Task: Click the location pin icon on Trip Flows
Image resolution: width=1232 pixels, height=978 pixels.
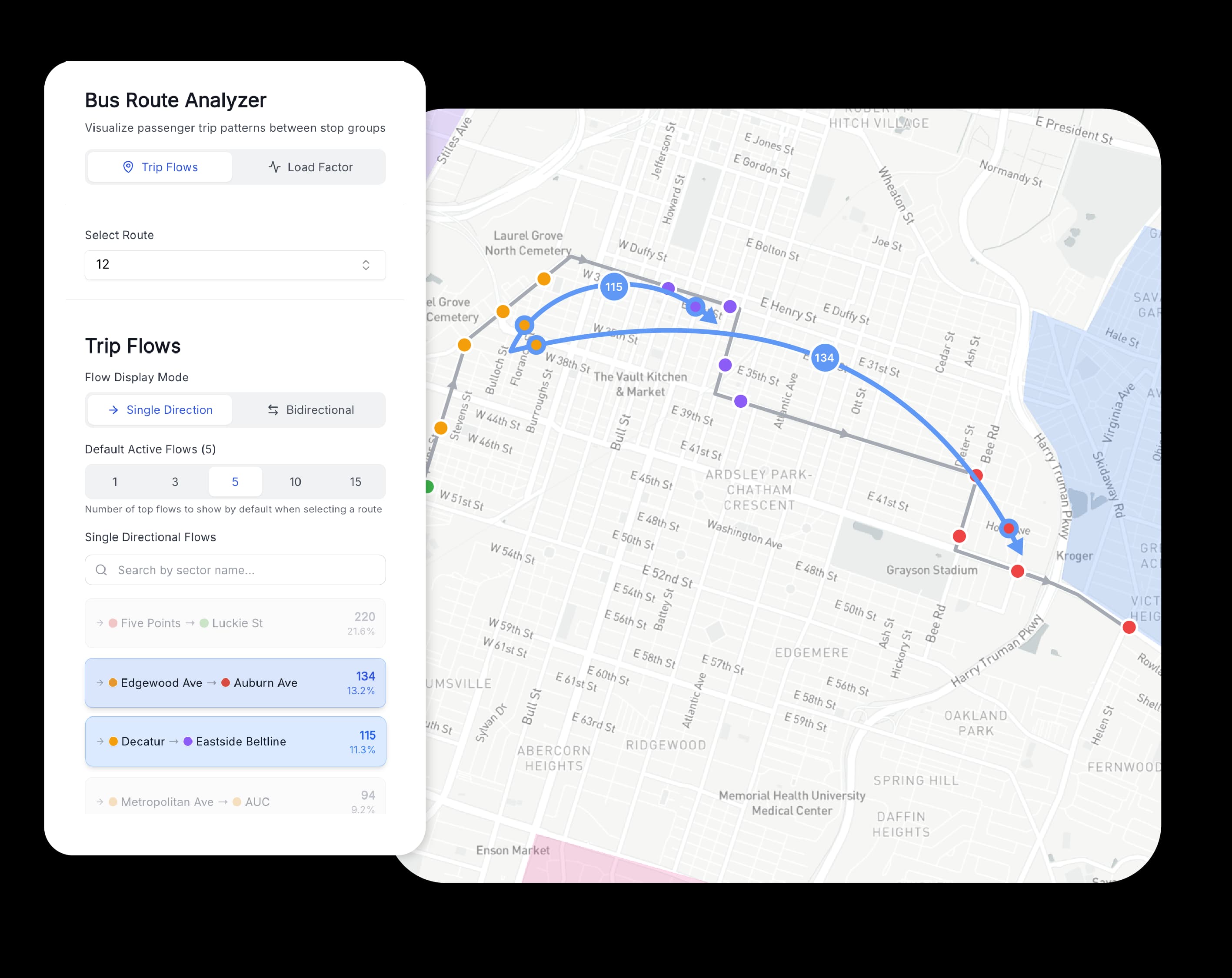Action: coord(129,167)
